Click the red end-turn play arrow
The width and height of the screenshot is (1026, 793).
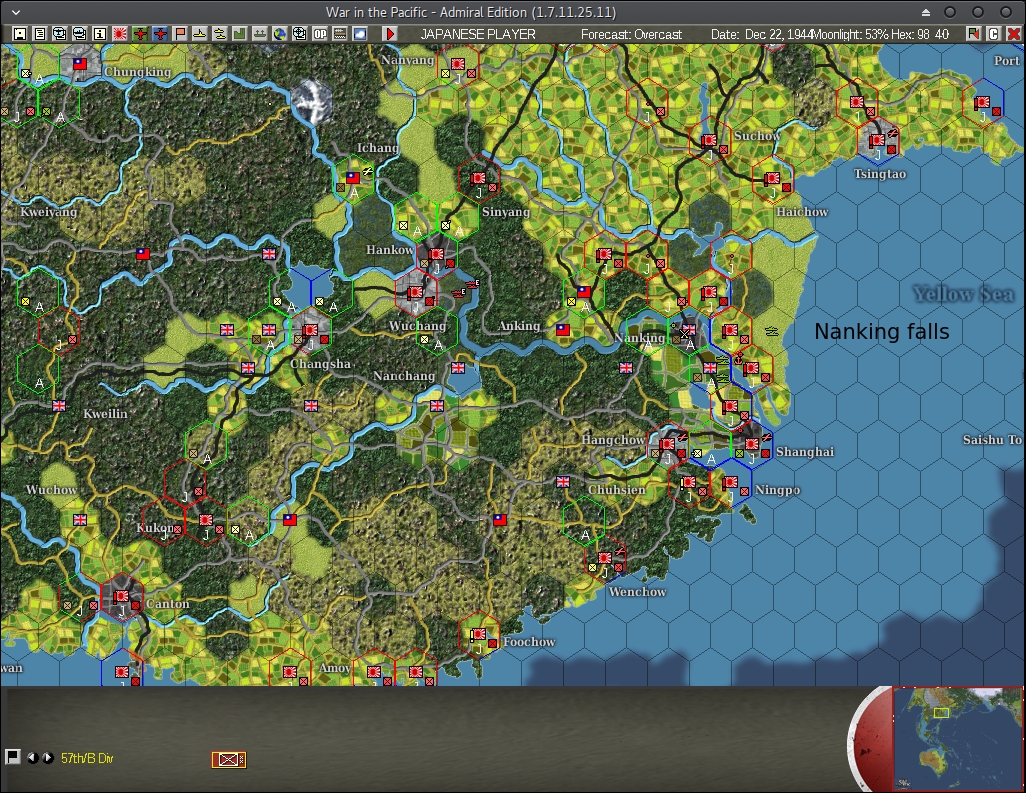(390, 33)
